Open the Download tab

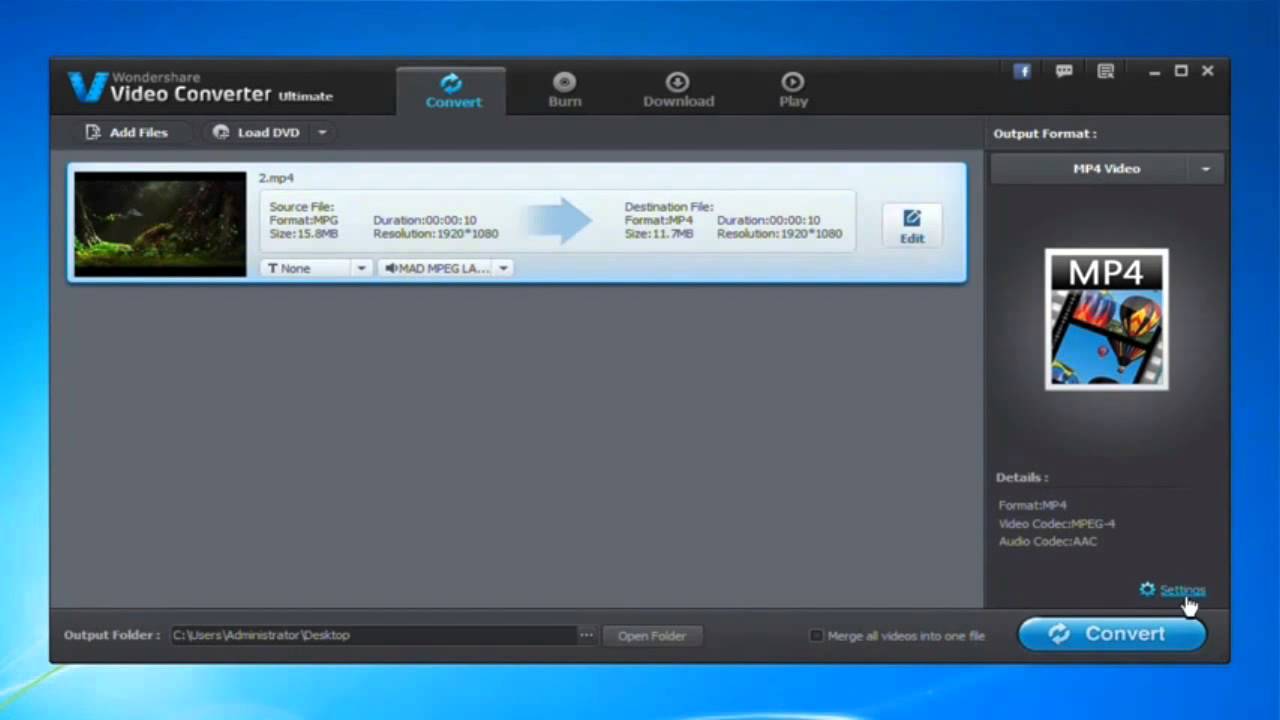[x=678, y=91]
